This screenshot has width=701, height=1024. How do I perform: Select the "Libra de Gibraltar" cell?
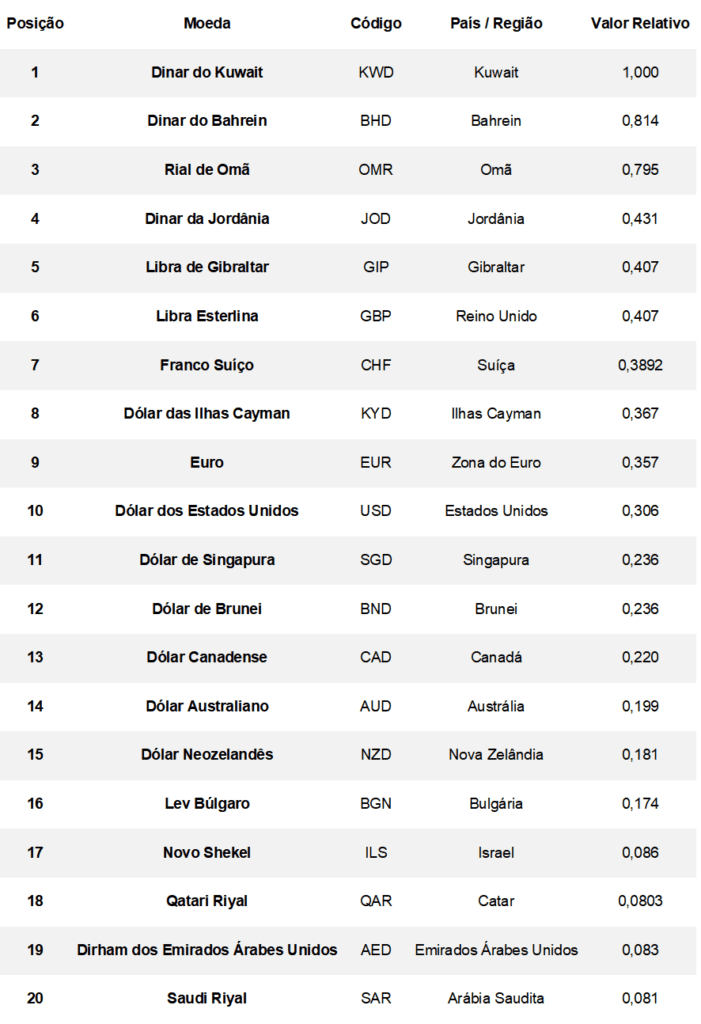click(207, 267)
